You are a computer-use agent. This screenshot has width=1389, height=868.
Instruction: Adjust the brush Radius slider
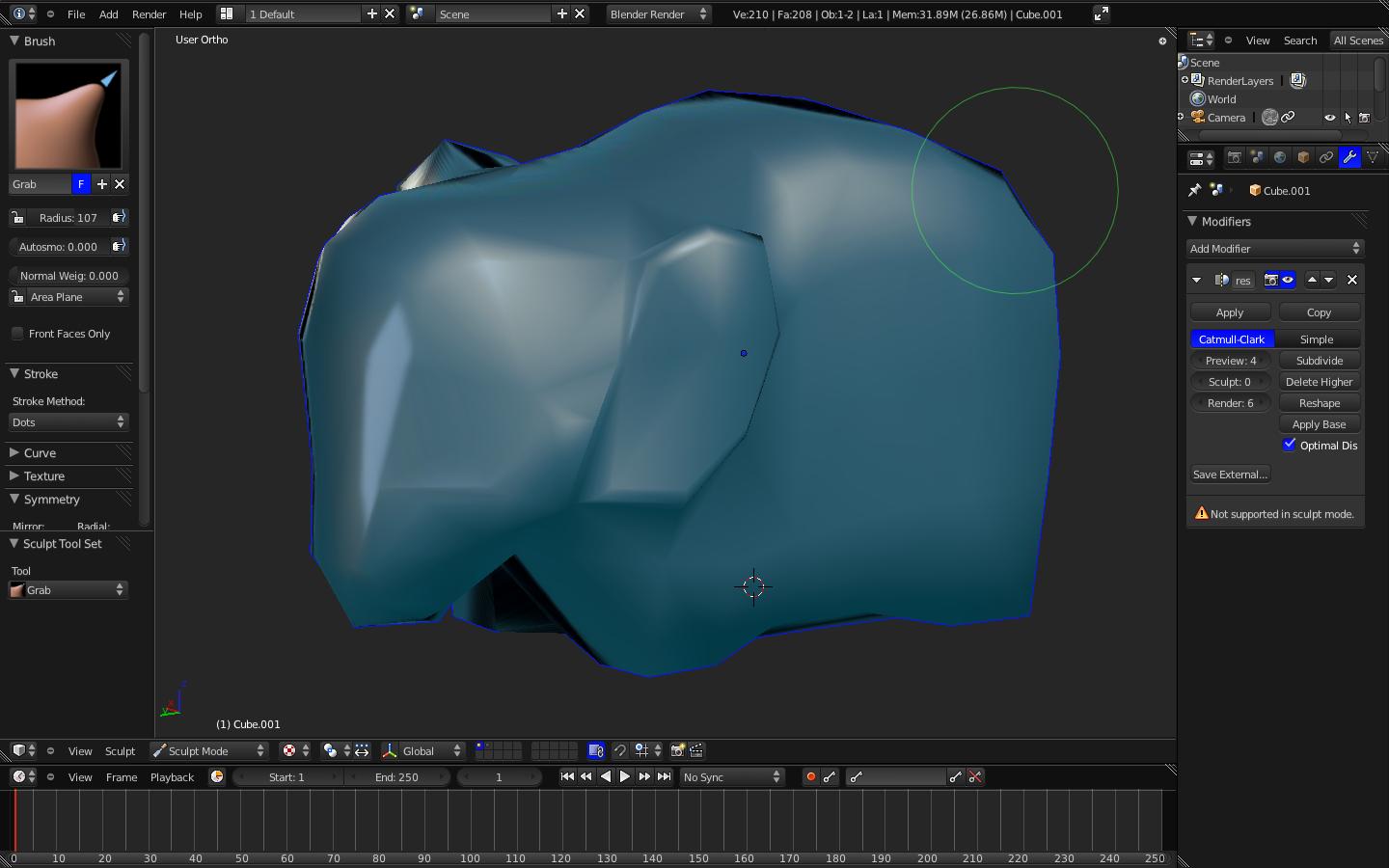point(68,218)
